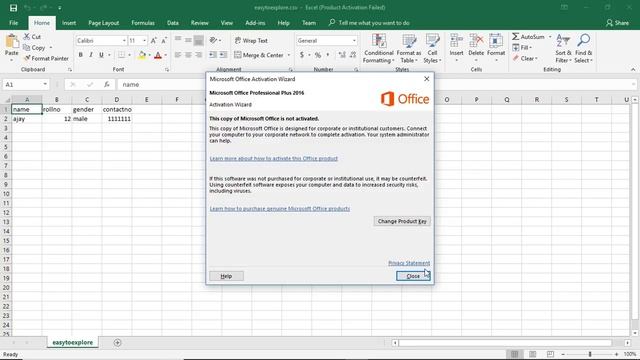Apply Percent Style format
This screenshot has width=640, height=360.
[318, 55]
